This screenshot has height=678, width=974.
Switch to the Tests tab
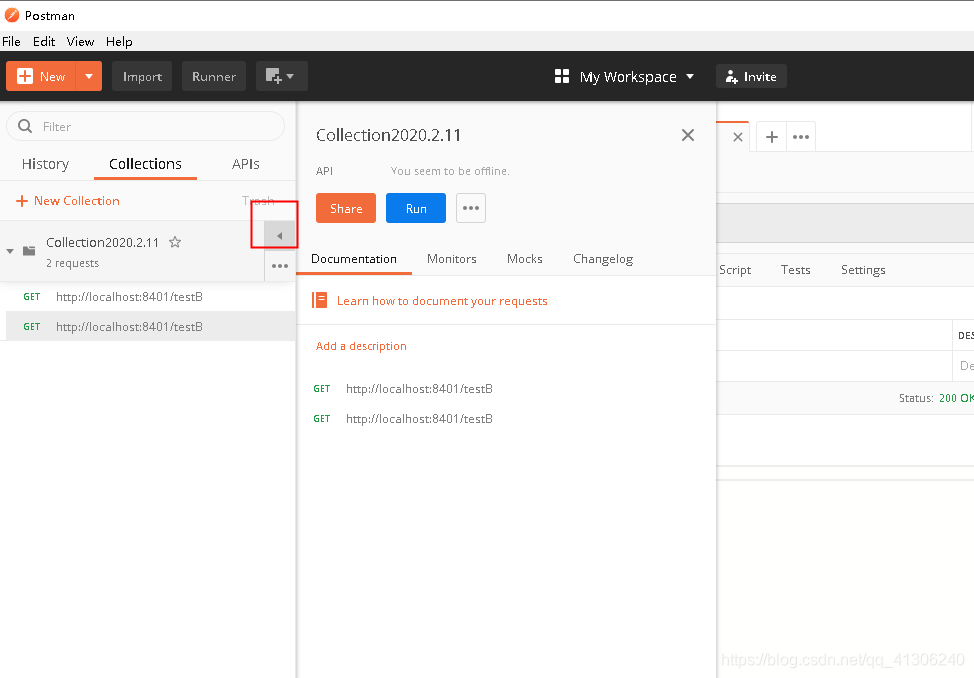coord(796,270)
